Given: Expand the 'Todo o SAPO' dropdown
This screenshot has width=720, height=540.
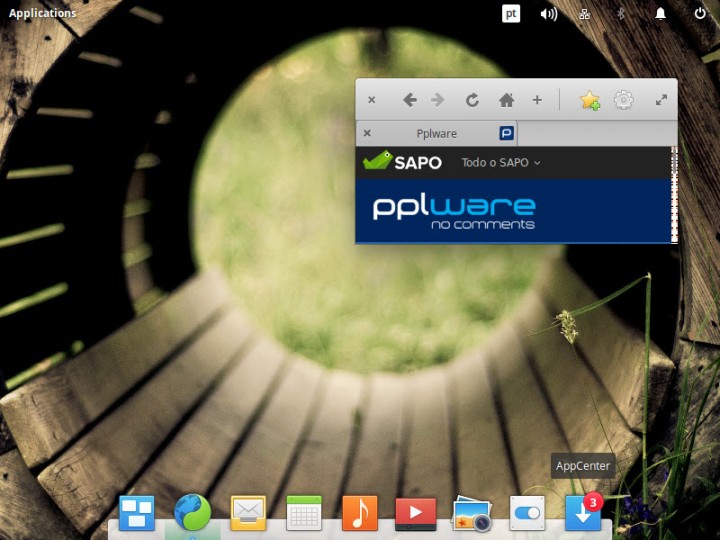Looking at the screenshot, I should pyautogui.click(x=500, y=163).
